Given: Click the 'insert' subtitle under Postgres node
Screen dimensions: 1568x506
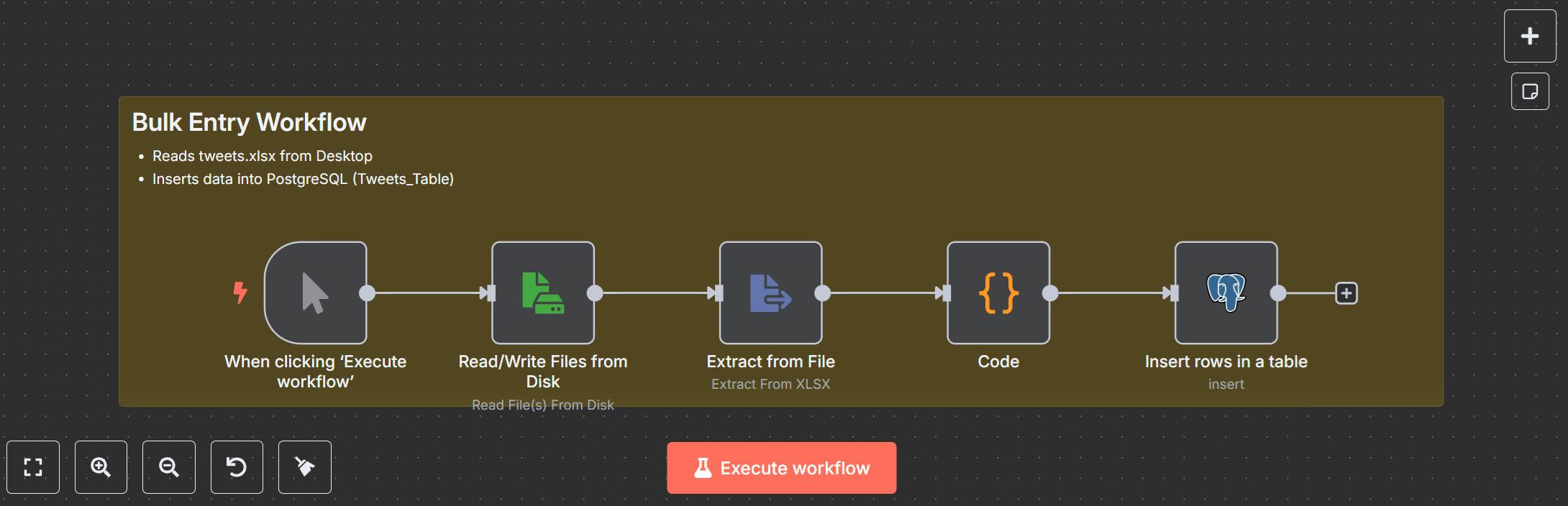Looking at the screenshot, I should pyautogui.click(x=1226, y=384).
